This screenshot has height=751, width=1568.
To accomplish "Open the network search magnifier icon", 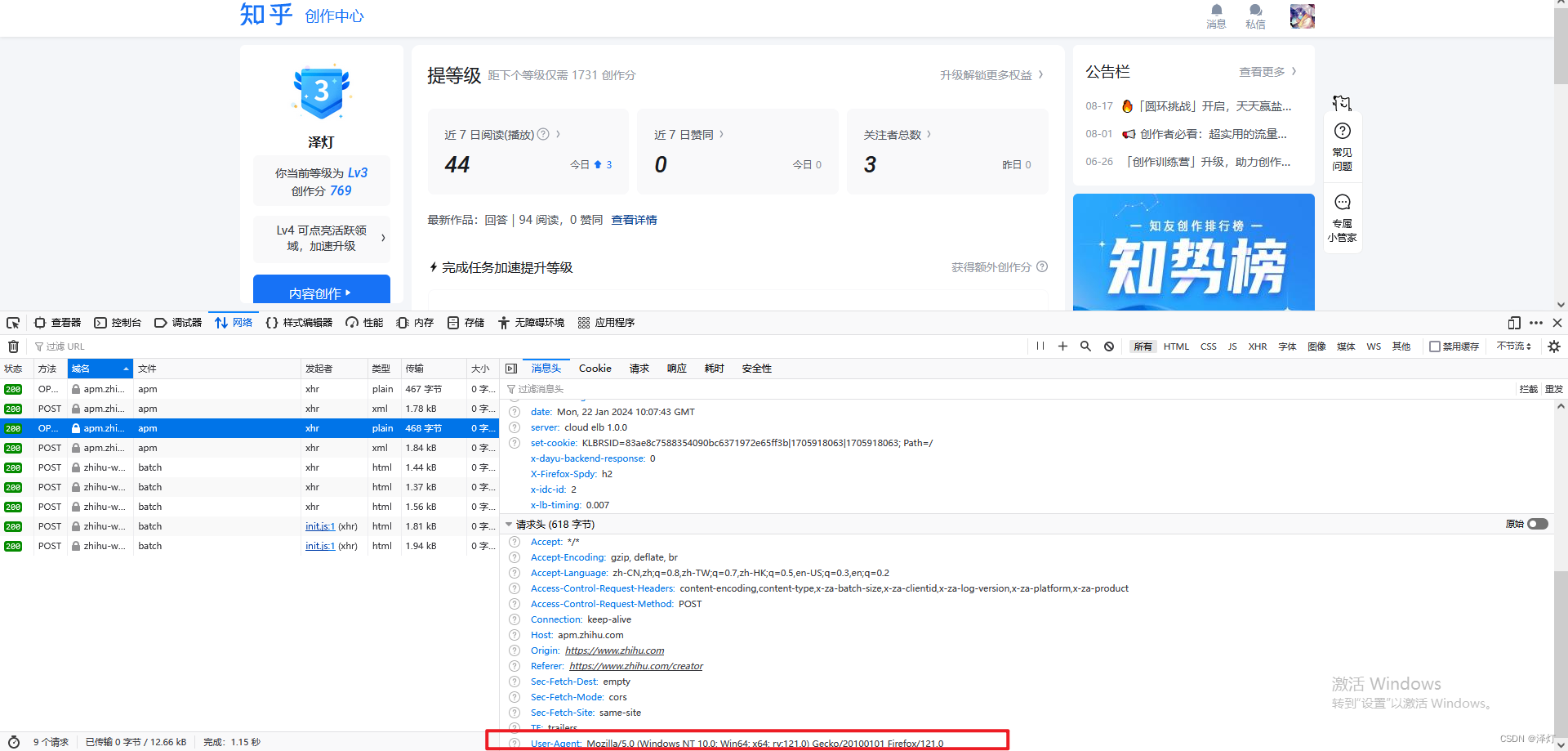I will click(1085, 346).
